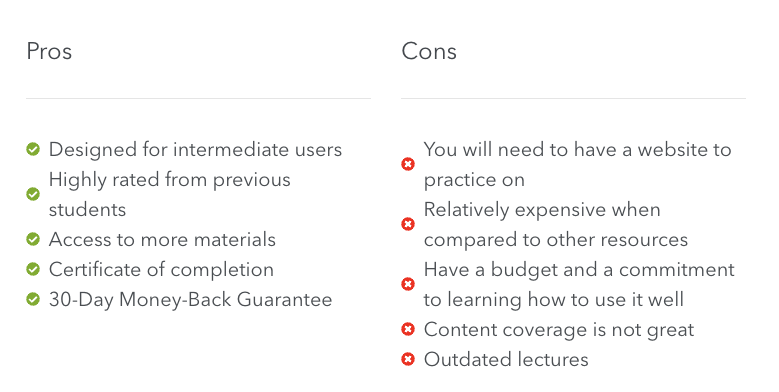Click 'Relatively expensive when compared to other resources' text
779x392 pixels.
556,225
